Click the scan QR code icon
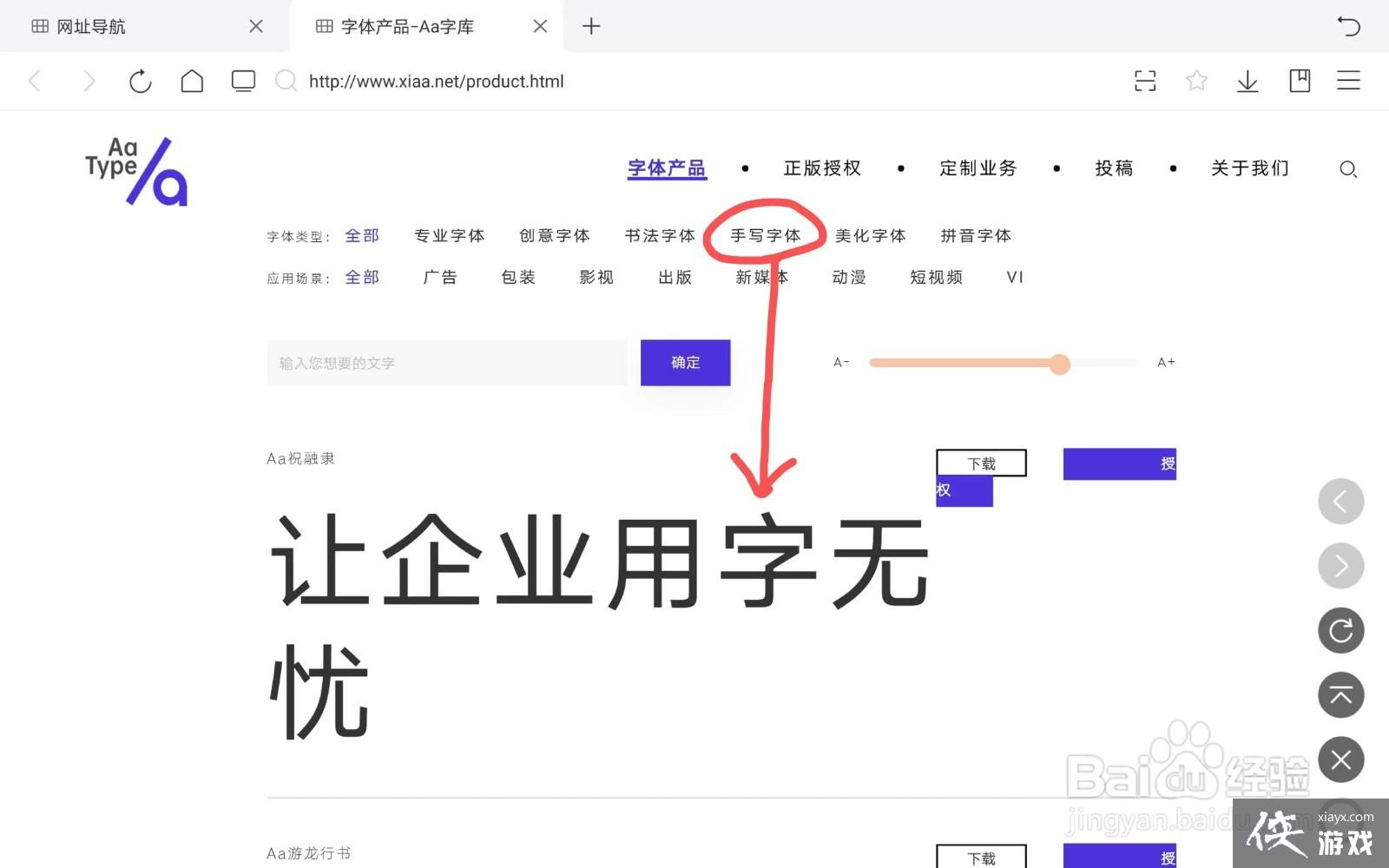The width and height of the screenshot is (1389, 868). tap(1145, 82)
